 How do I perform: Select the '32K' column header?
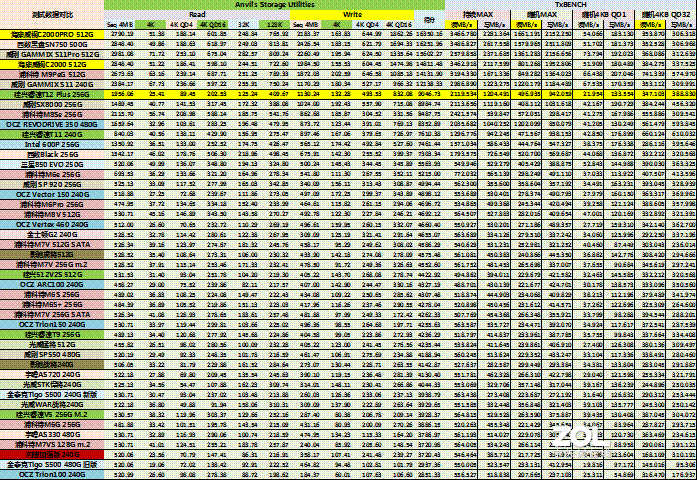click(x=246, y=23)
